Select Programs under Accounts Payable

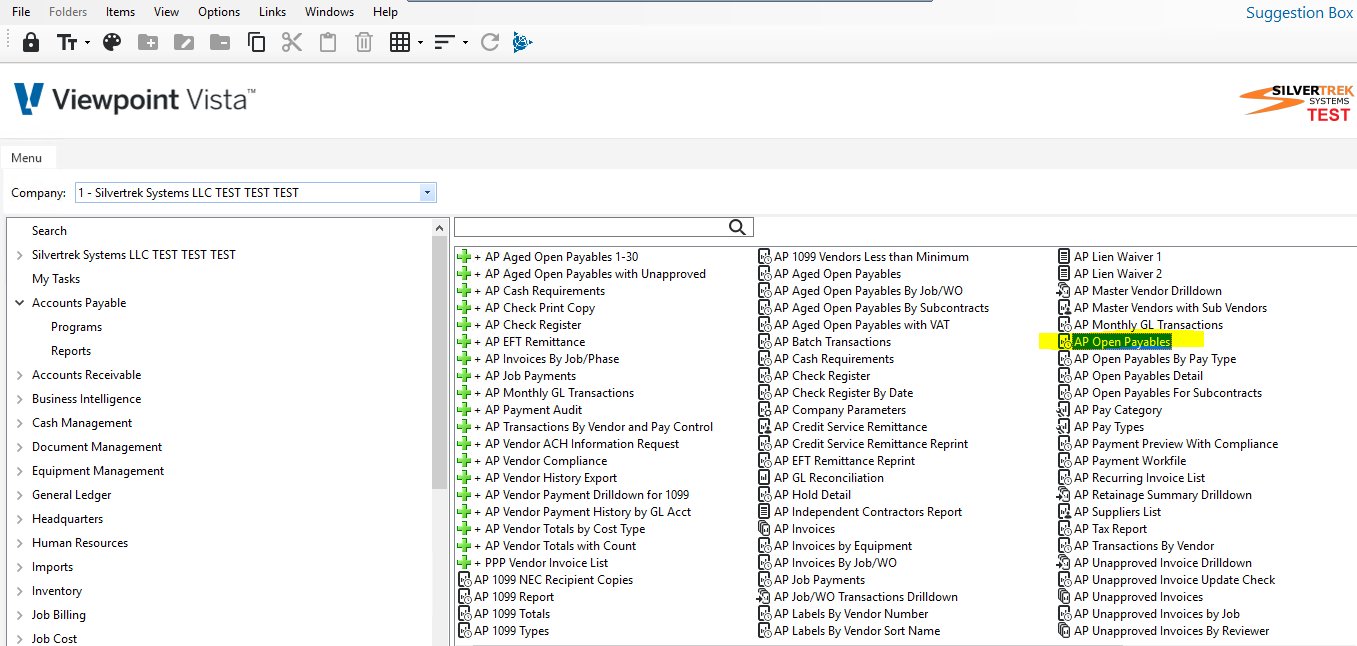pyautogui.click(x=76, y=327)
